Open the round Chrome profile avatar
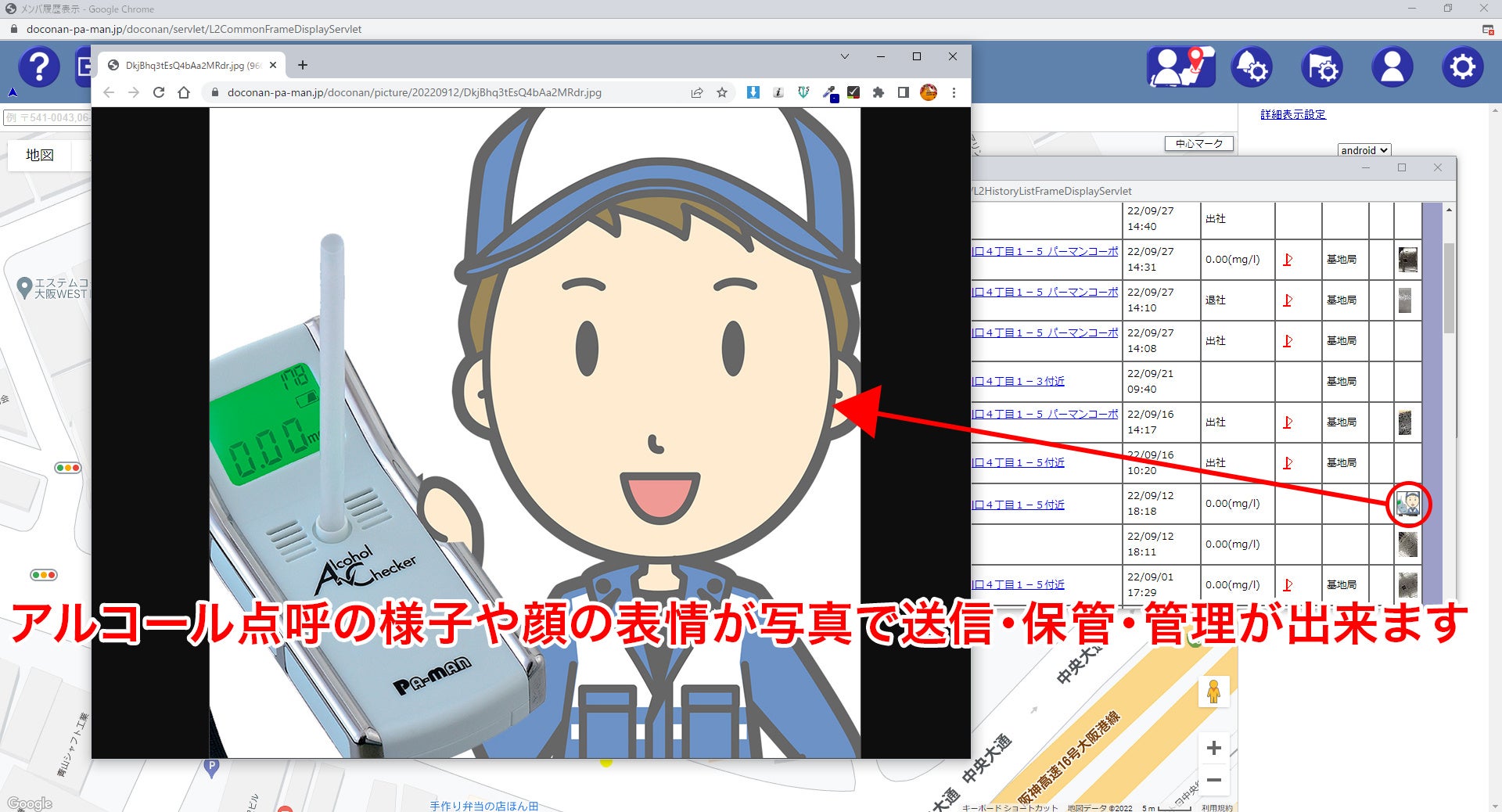Viewport: 1502px width, 812px height. (929, 92)
